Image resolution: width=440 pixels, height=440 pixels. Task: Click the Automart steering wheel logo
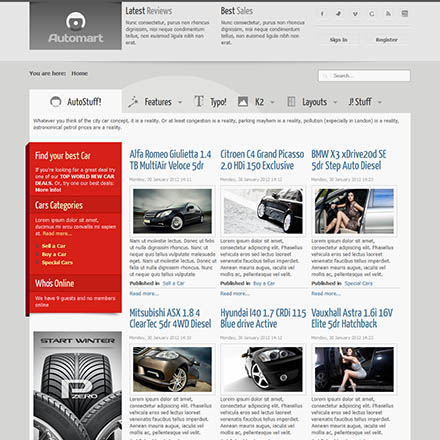[76, 21]
